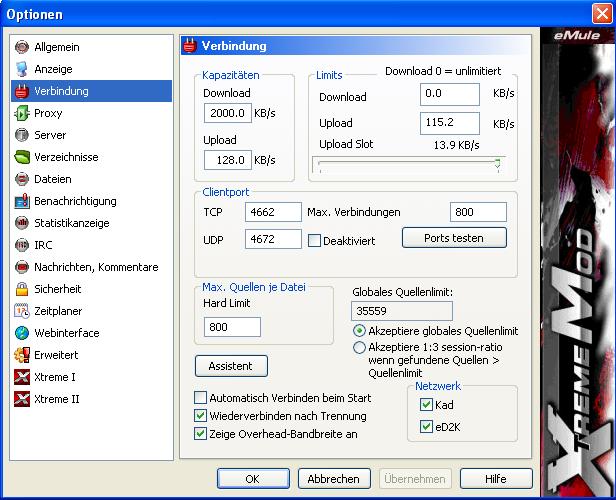Viewport: 616px width, 500px height.
Task: Uncheck Wiederverbinden nach Trennung
Action: point(200,416)
